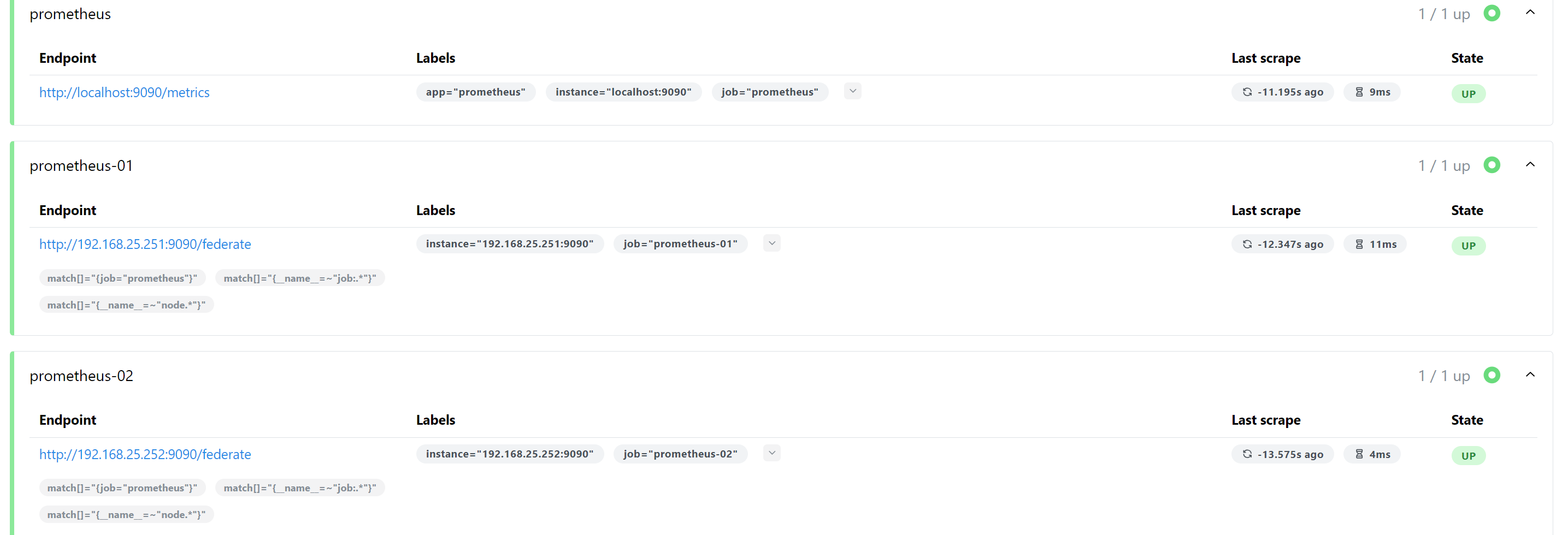Click 1 / 1 up text for prometheus
Image resolution: width=1568 pixels, height=535 pixels.
[1444, 13]
